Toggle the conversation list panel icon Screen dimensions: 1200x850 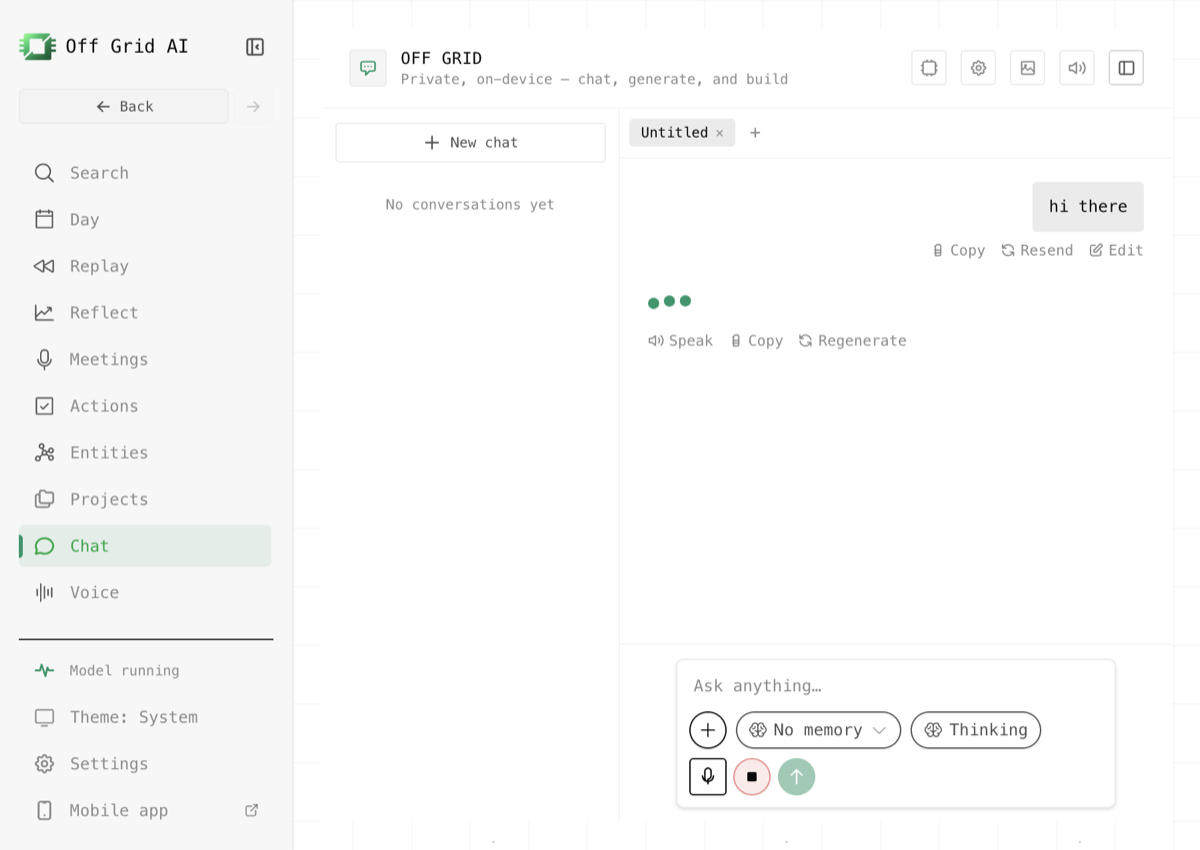point(1126,68)
